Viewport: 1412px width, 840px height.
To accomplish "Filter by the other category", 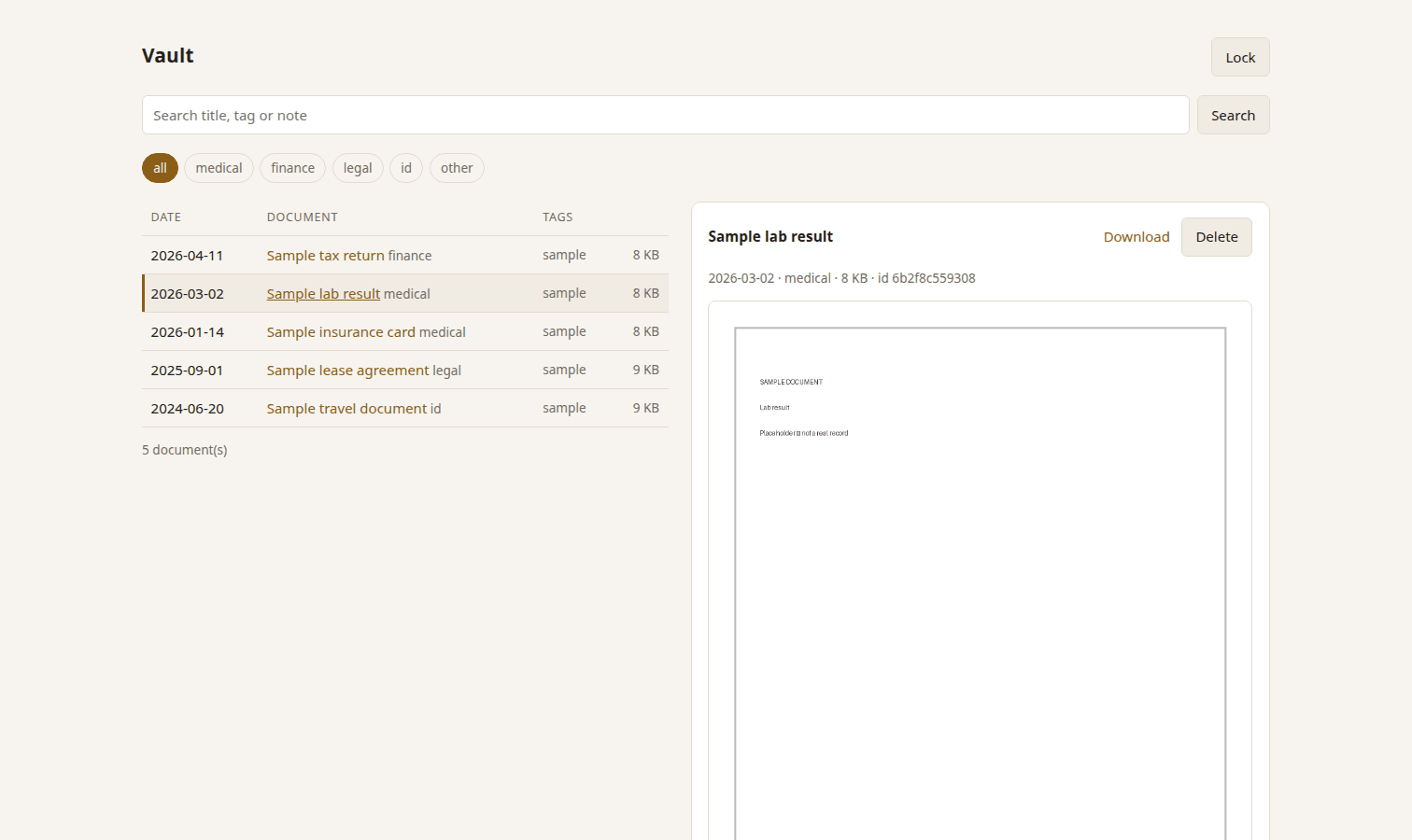I will (x=457, y=168).
